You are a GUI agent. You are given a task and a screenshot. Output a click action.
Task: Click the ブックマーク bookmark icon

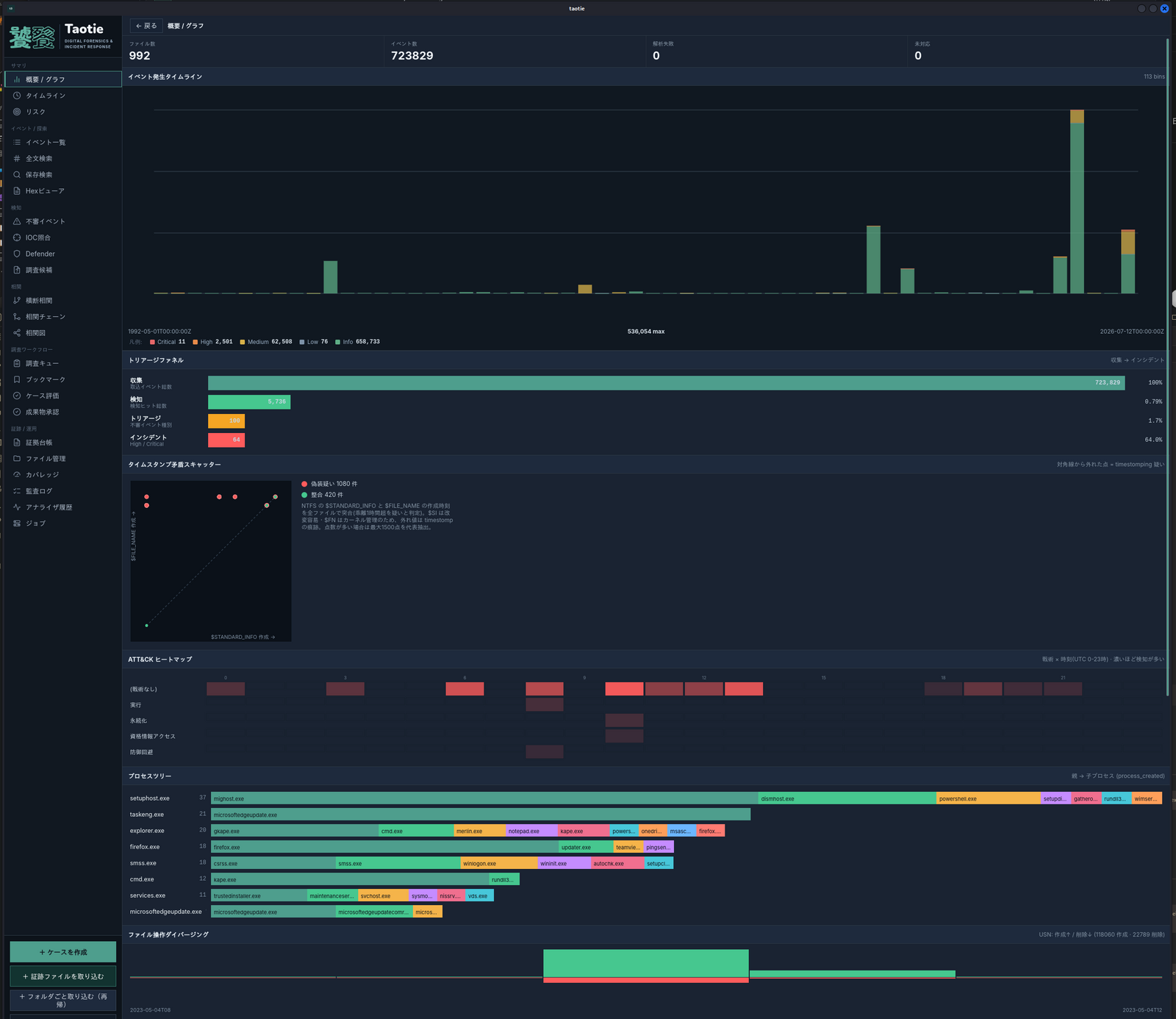[17, 379]
